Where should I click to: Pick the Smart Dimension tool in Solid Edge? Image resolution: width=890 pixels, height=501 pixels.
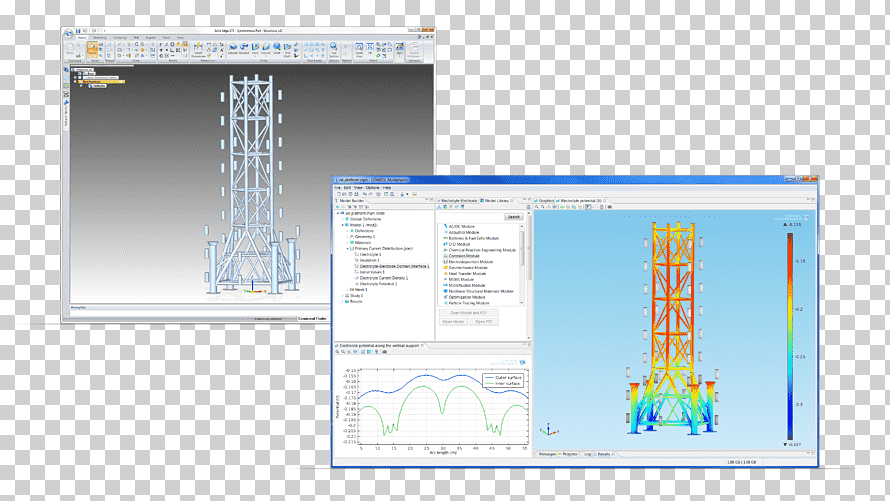pos(198,50)
